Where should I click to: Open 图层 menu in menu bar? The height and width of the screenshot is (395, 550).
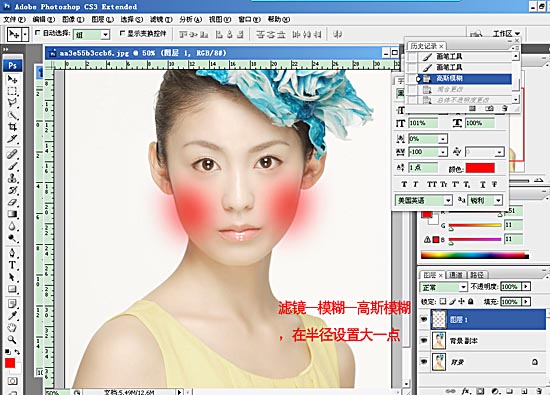[x=102, y=19]
